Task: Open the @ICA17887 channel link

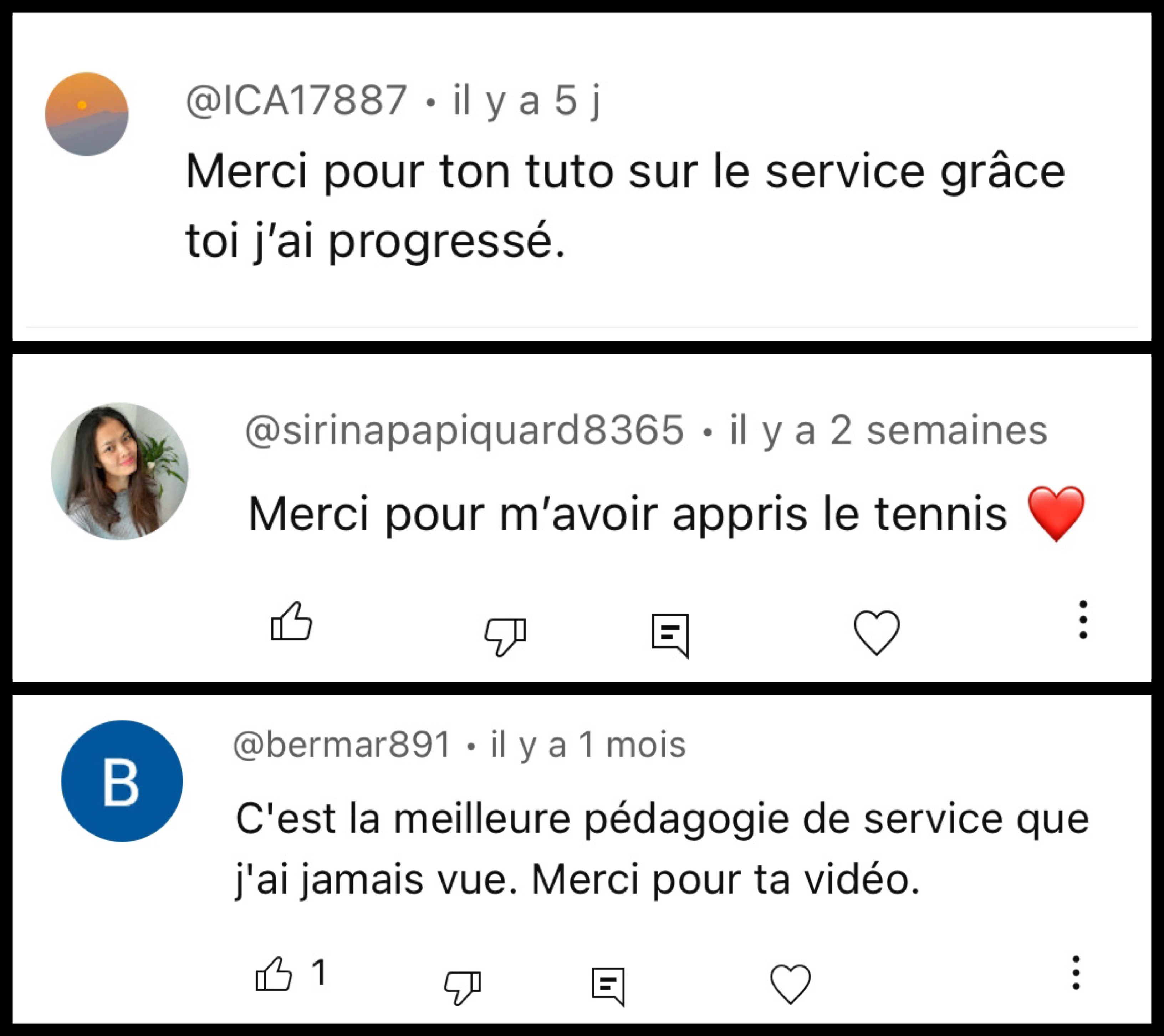Action: [296, 100]
